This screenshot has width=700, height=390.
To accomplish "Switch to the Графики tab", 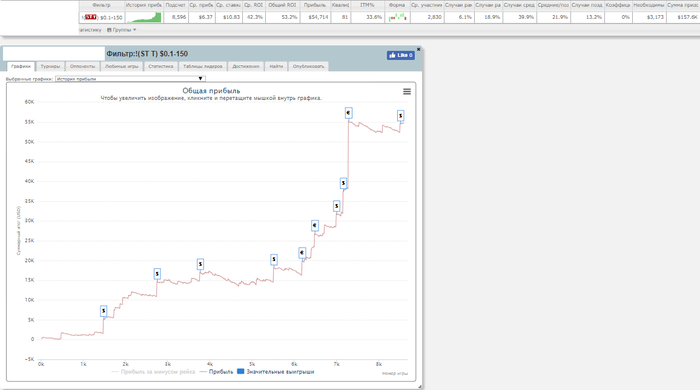I will point(21,66).
